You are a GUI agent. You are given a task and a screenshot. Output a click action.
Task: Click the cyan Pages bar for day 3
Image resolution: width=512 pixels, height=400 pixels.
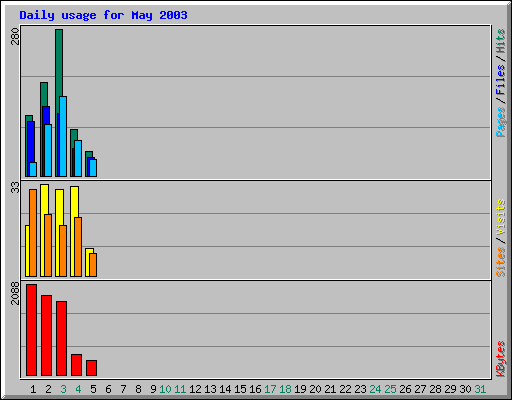(63, 136)
